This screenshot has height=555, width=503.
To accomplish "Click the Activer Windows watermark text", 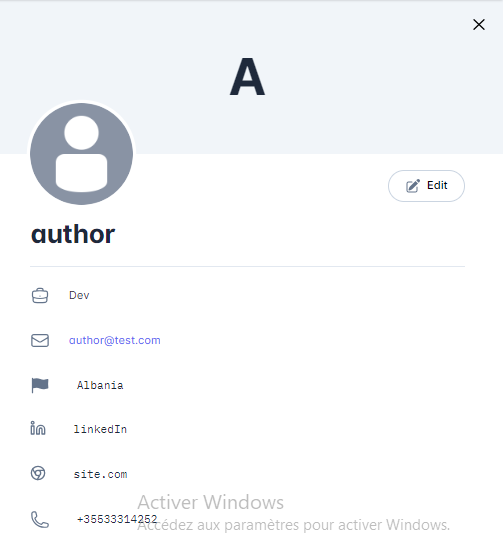I will (x=211, y=502).
